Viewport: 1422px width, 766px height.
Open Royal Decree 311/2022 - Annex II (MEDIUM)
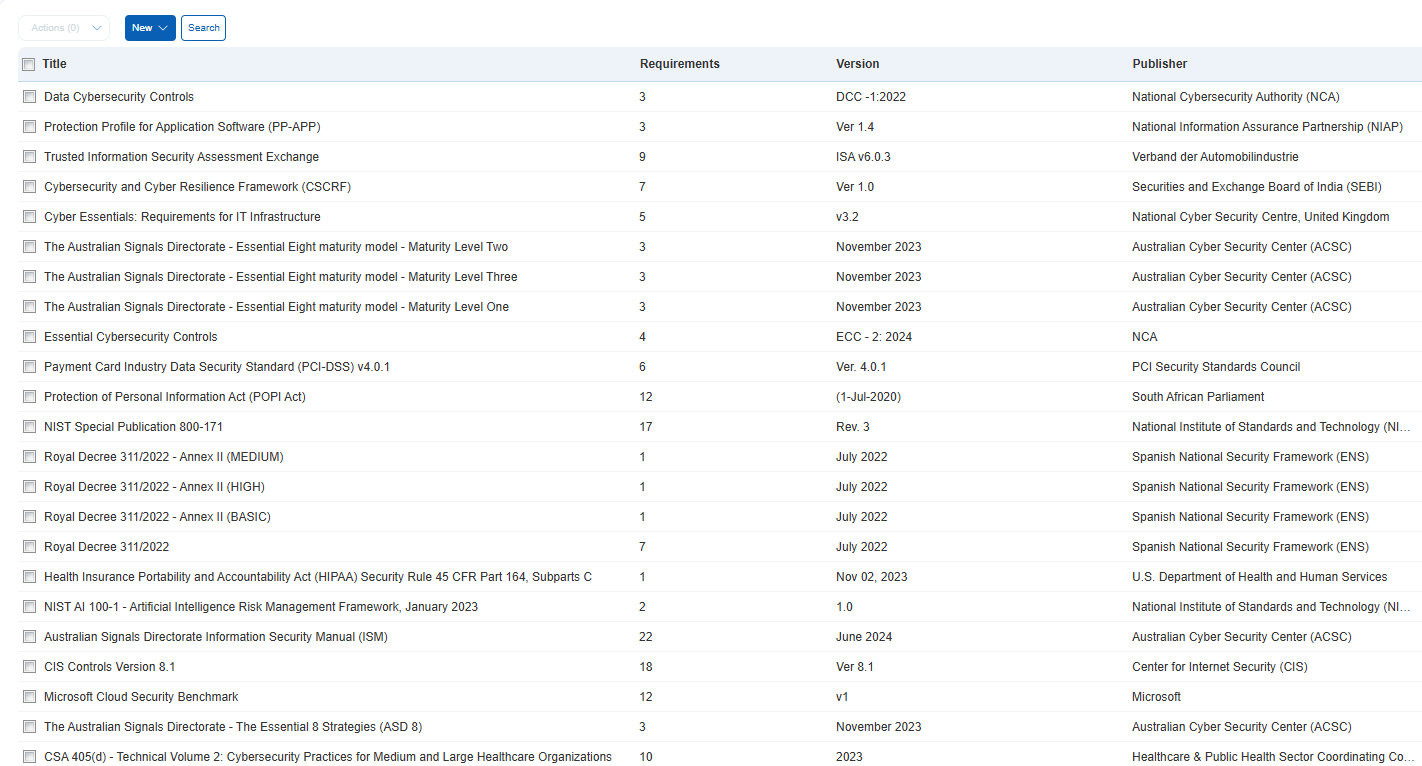point(164,457)
